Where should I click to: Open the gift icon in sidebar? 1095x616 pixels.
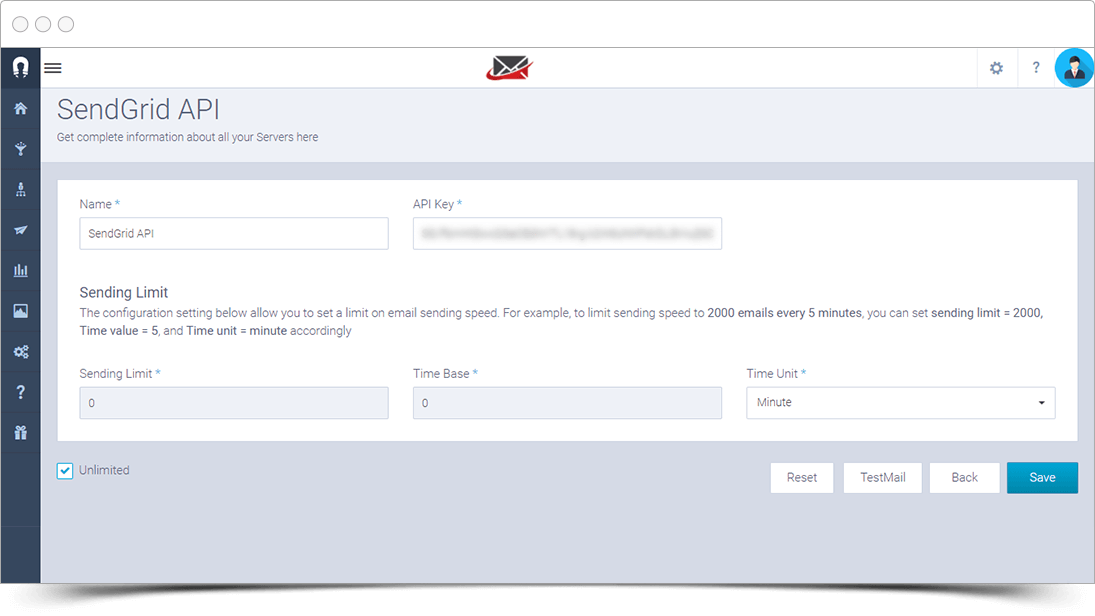coord(20,433)
